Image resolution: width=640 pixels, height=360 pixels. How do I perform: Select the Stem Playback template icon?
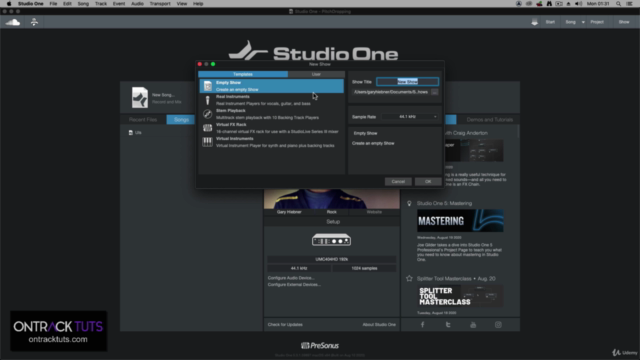(x=207, y=114)
